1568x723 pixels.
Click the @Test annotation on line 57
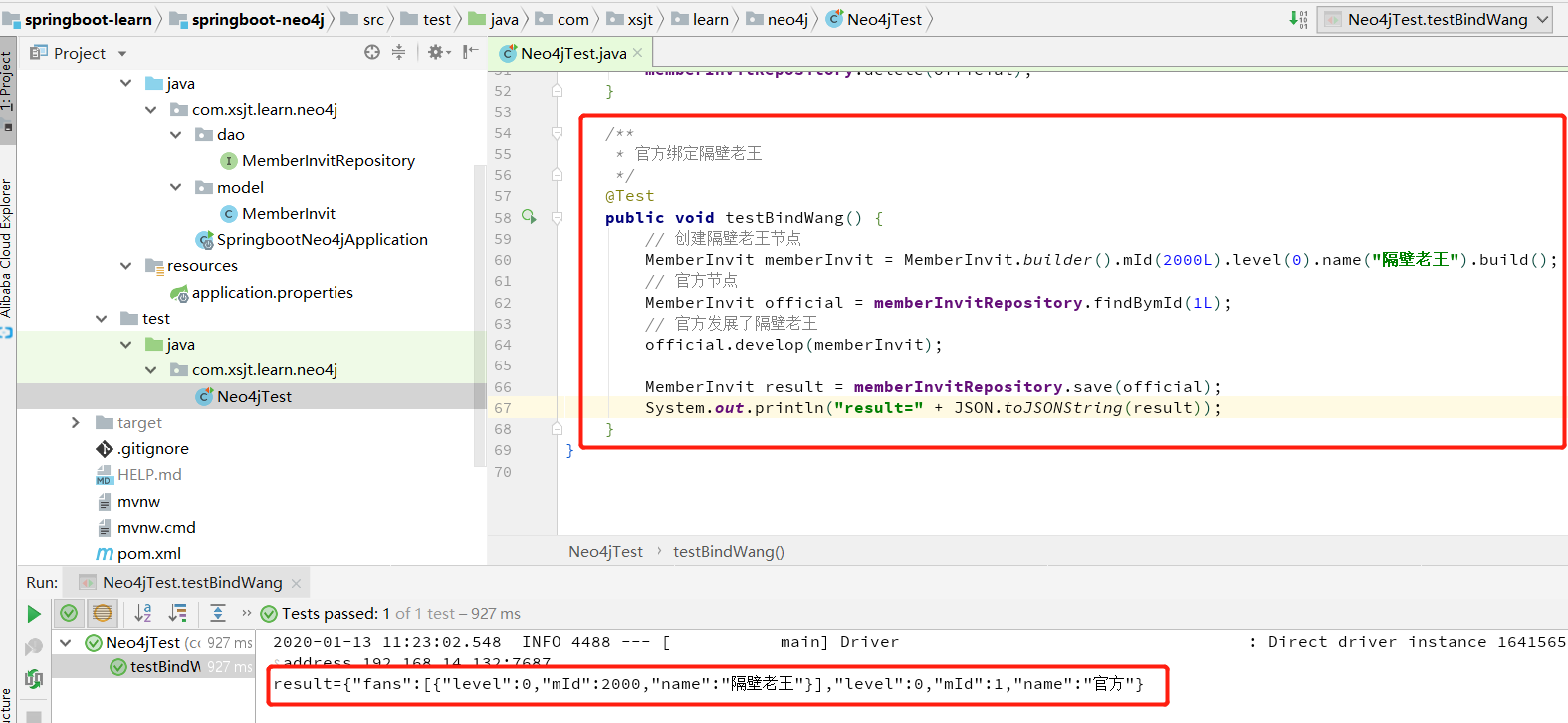point(630,196)
